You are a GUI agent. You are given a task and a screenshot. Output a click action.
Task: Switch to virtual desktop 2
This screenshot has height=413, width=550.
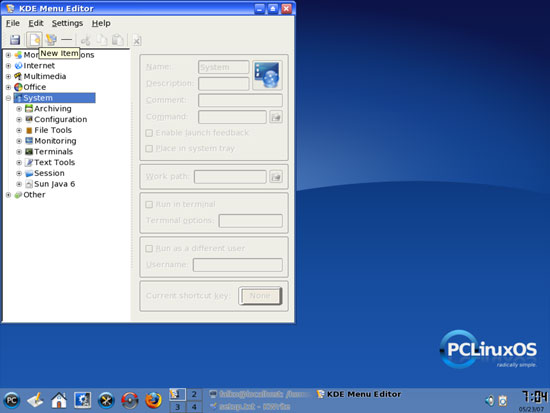coord(194,394)
